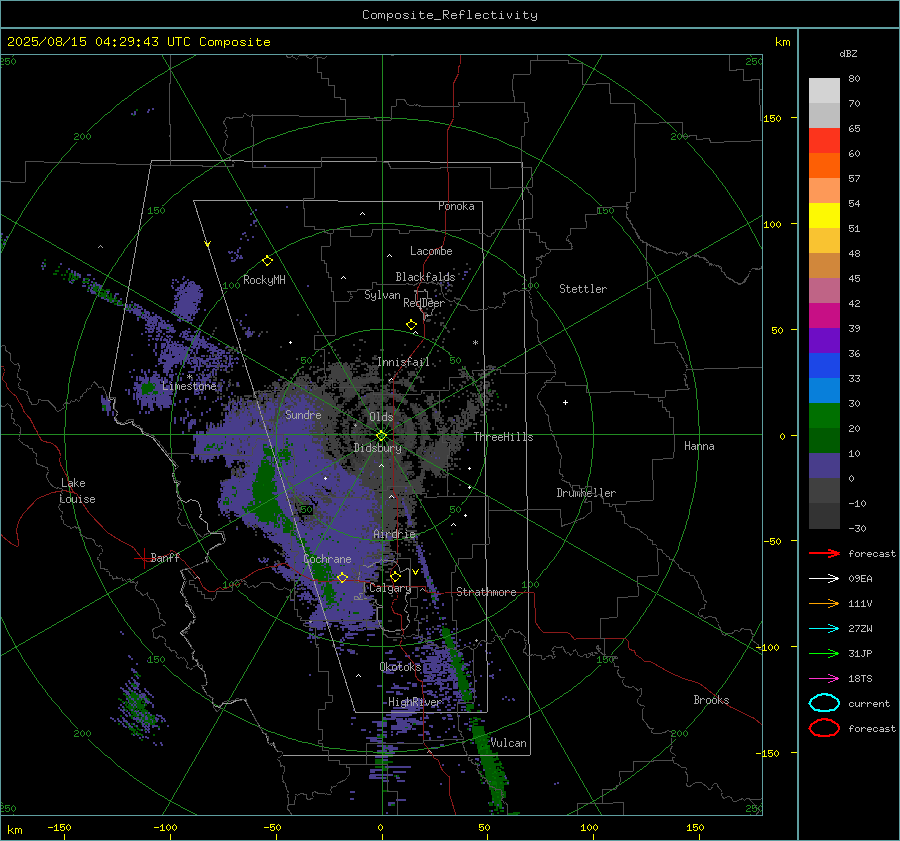Image resolution: width=900 pixels, height=841 pixels.
Task: Click the Sundre town label
Action: [303, 414]
